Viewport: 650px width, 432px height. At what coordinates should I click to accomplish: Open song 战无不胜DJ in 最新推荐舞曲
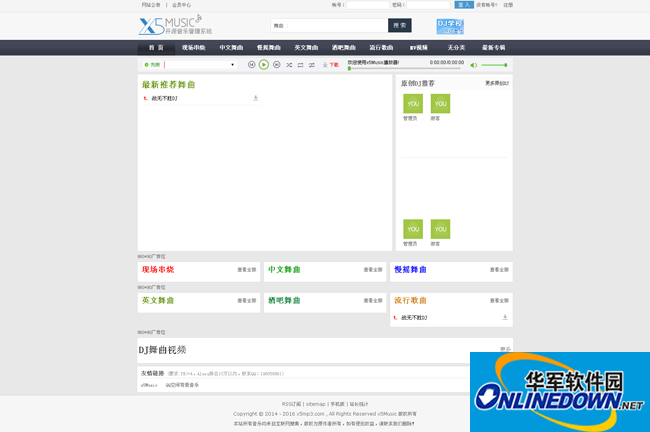[165, 99]
